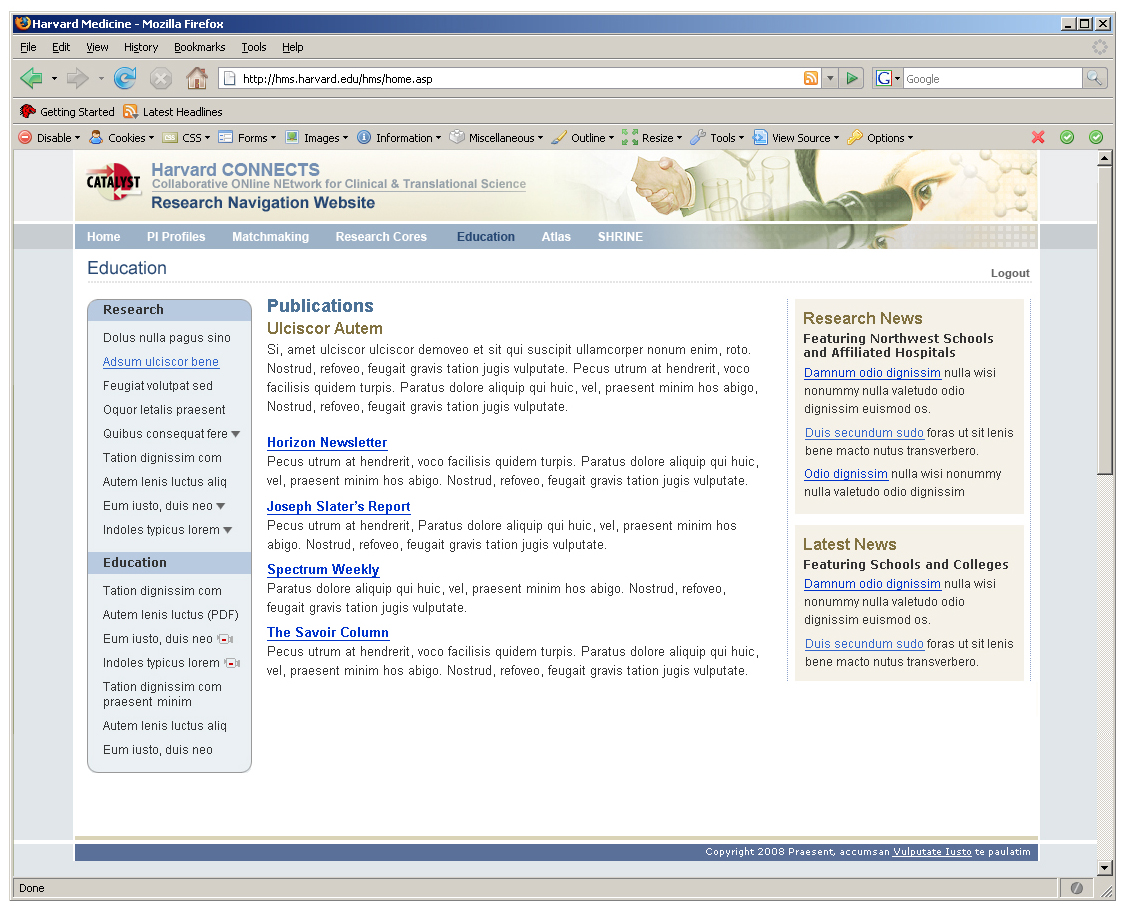Click Odio dignissim news link
Image resolution: width=1134 pixels, height=909 pixels.
846,474
